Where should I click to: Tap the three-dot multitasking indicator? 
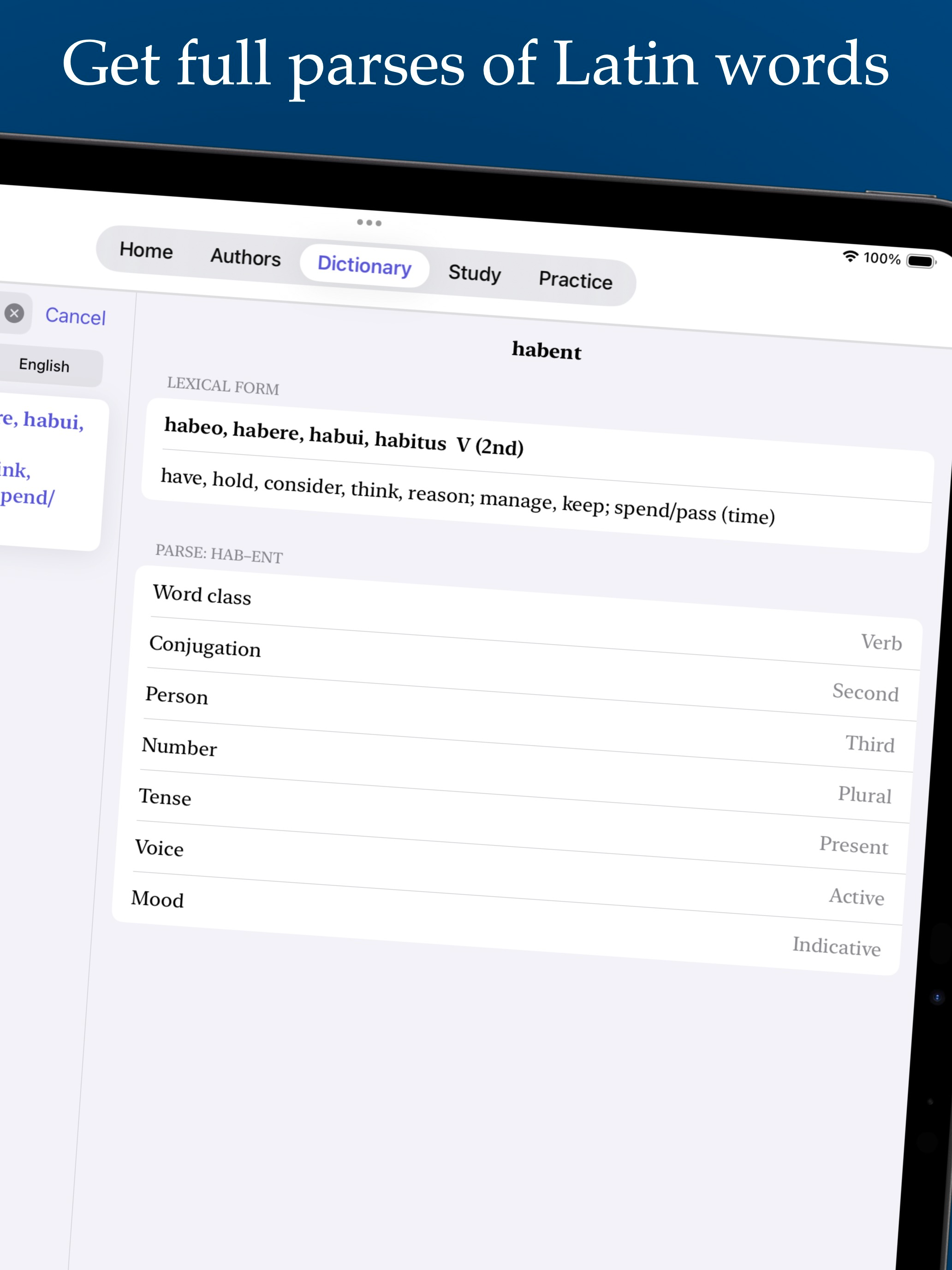(369, 223)
